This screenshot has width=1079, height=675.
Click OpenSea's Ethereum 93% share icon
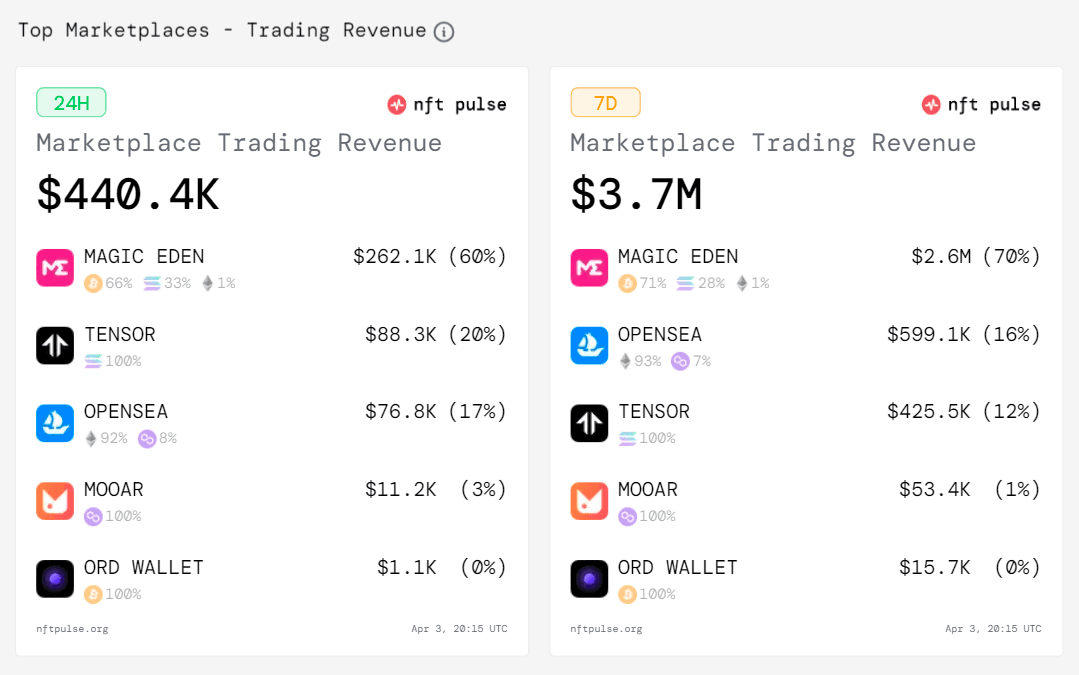[625, 361]
